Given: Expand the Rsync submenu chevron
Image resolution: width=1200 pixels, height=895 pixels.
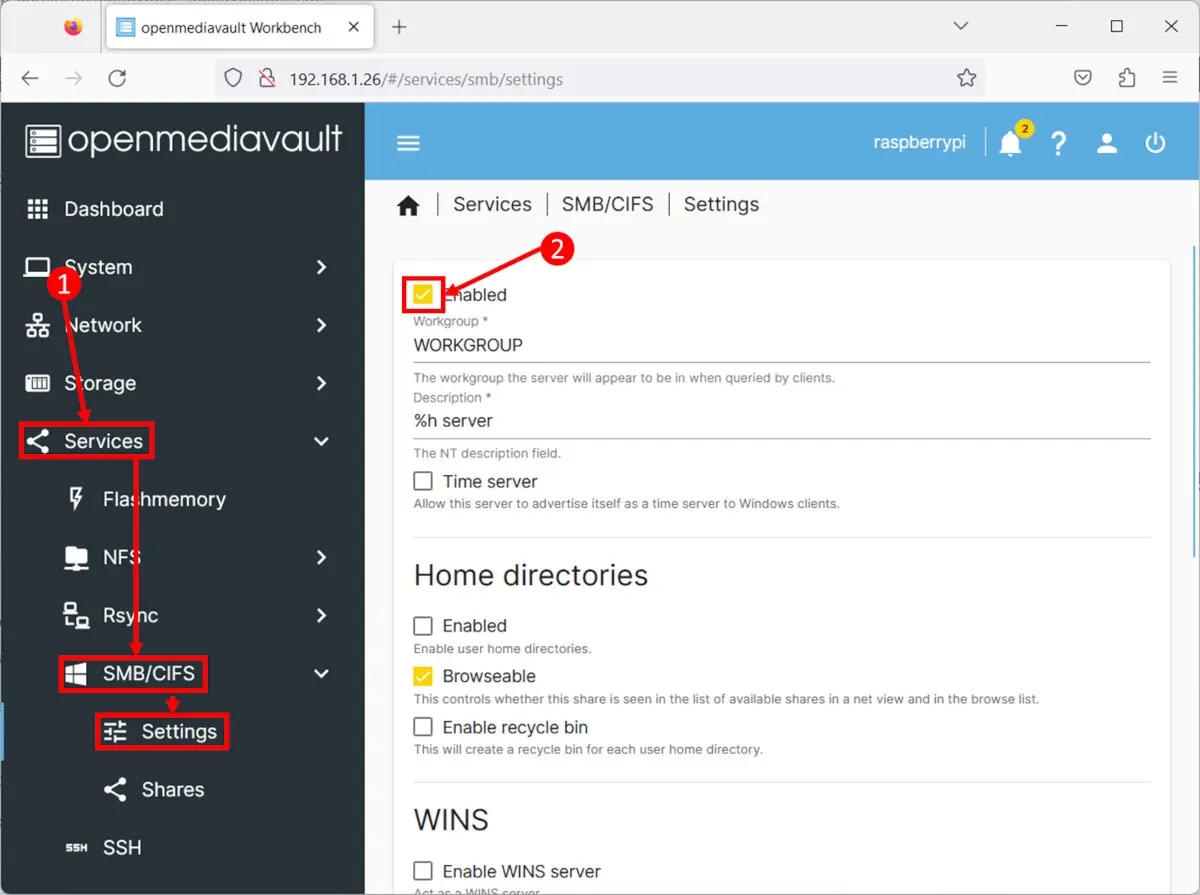Looking at the screenshot, I should click(321, 615).
